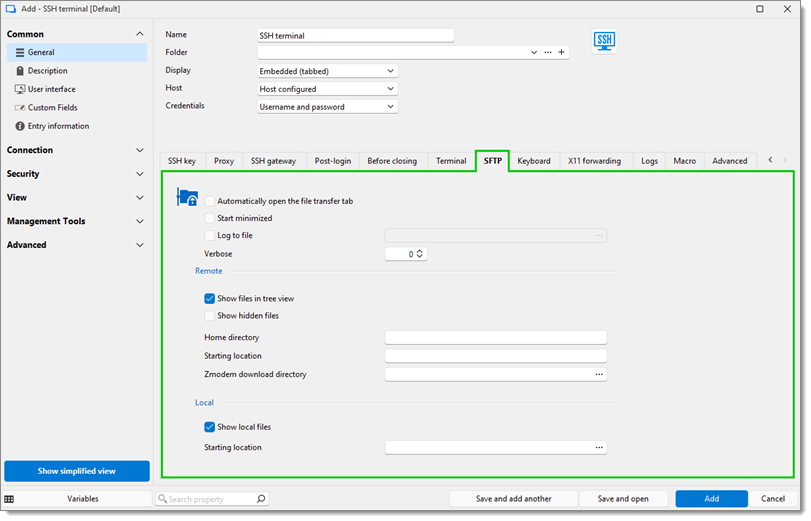Click the Custom Fields icon

click(x=20, y=108)
